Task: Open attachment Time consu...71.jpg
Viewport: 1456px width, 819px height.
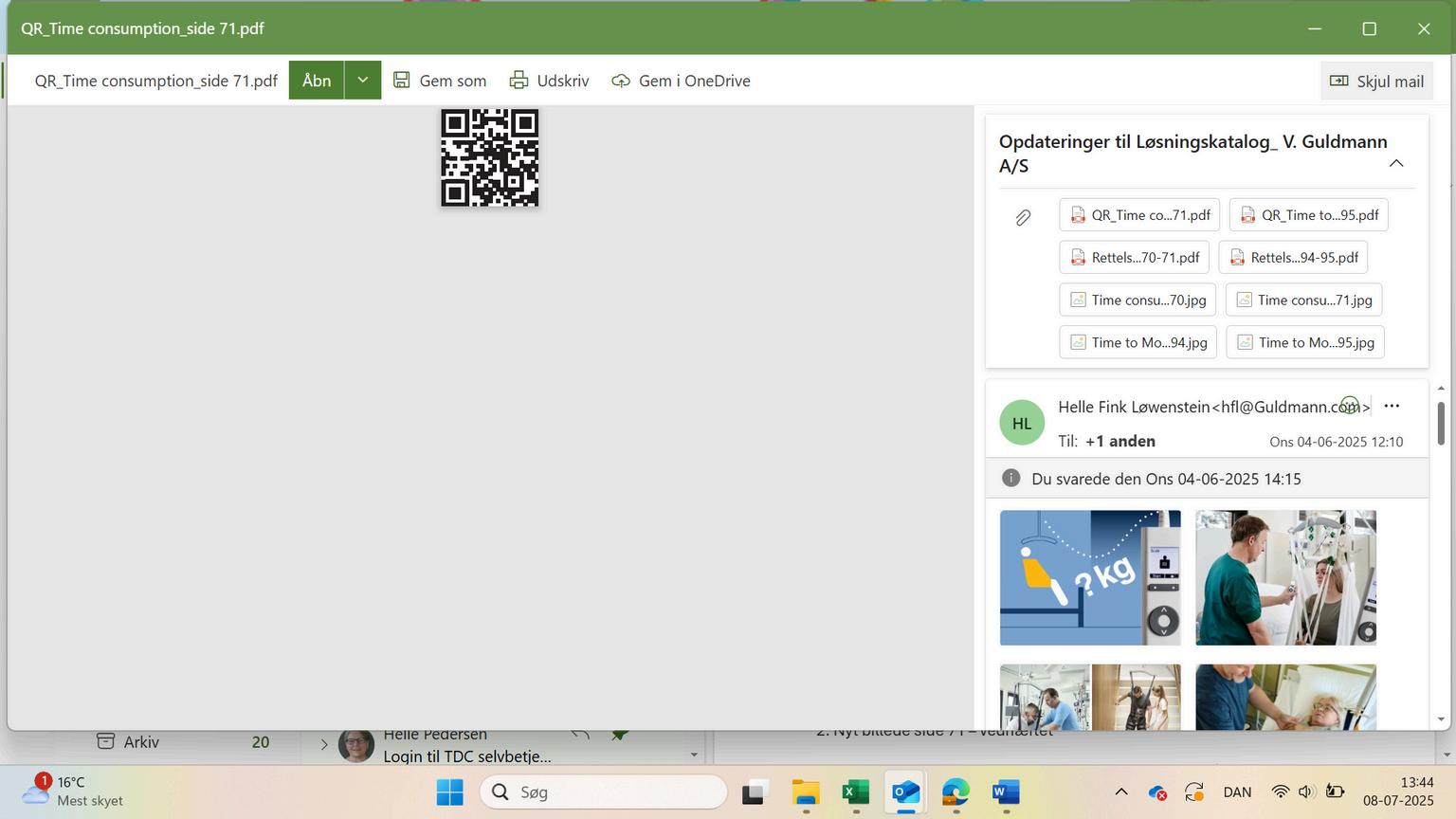Action: pos(1303,300)
